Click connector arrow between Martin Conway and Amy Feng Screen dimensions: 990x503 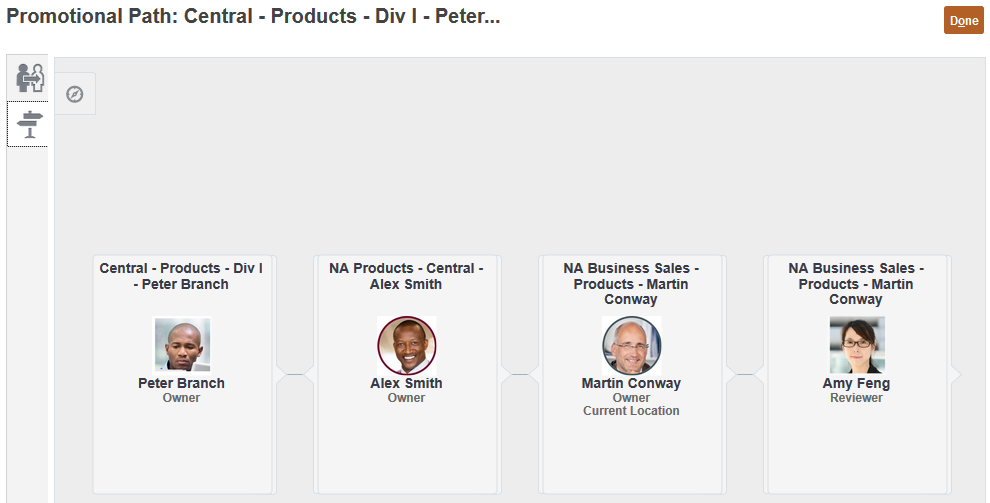(744, 374)
